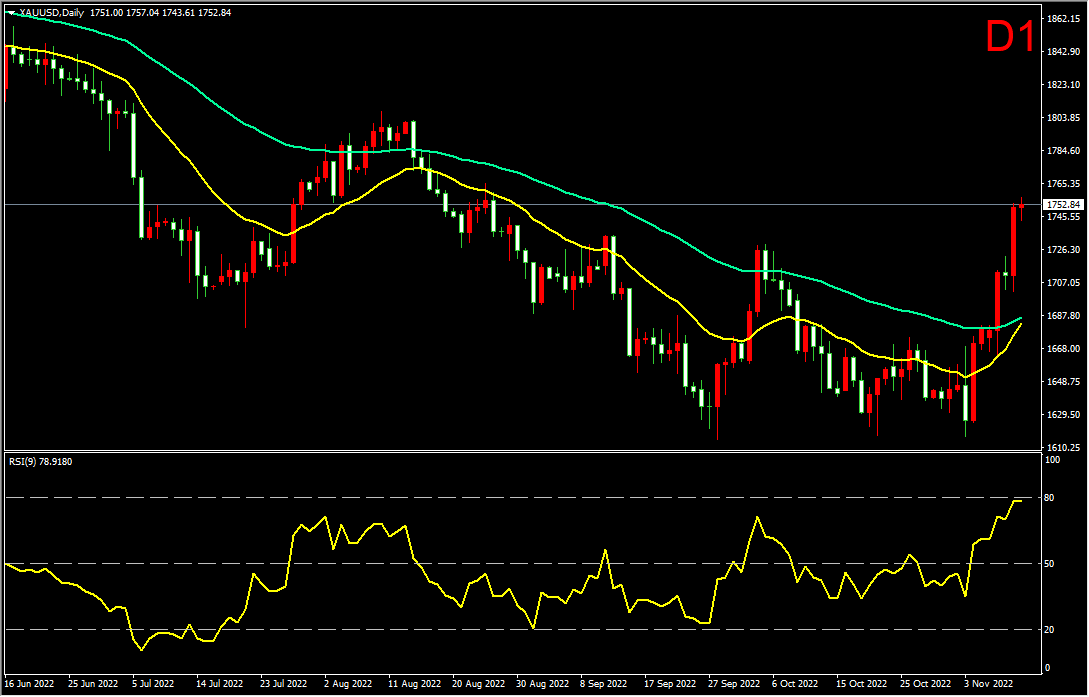Click the RSI 20 dashed level line
The width and height of the screenshot is (1089, 697).
coord(523,630)
